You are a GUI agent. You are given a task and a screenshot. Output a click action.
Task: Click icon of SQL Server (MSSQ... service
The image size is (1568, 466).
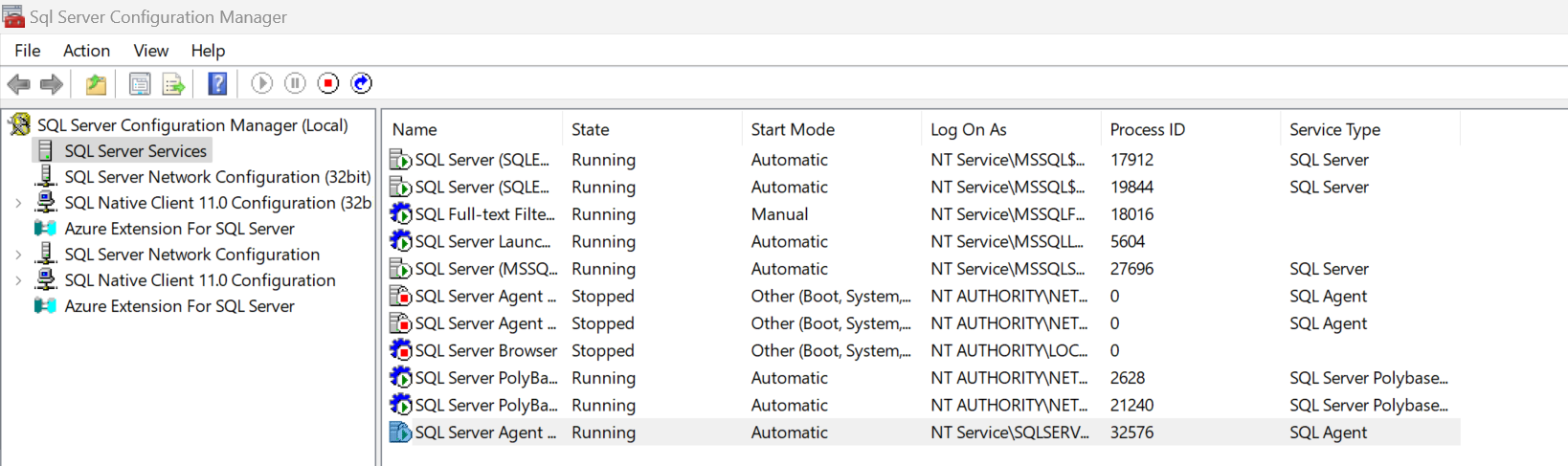click(x=400, y=269)
